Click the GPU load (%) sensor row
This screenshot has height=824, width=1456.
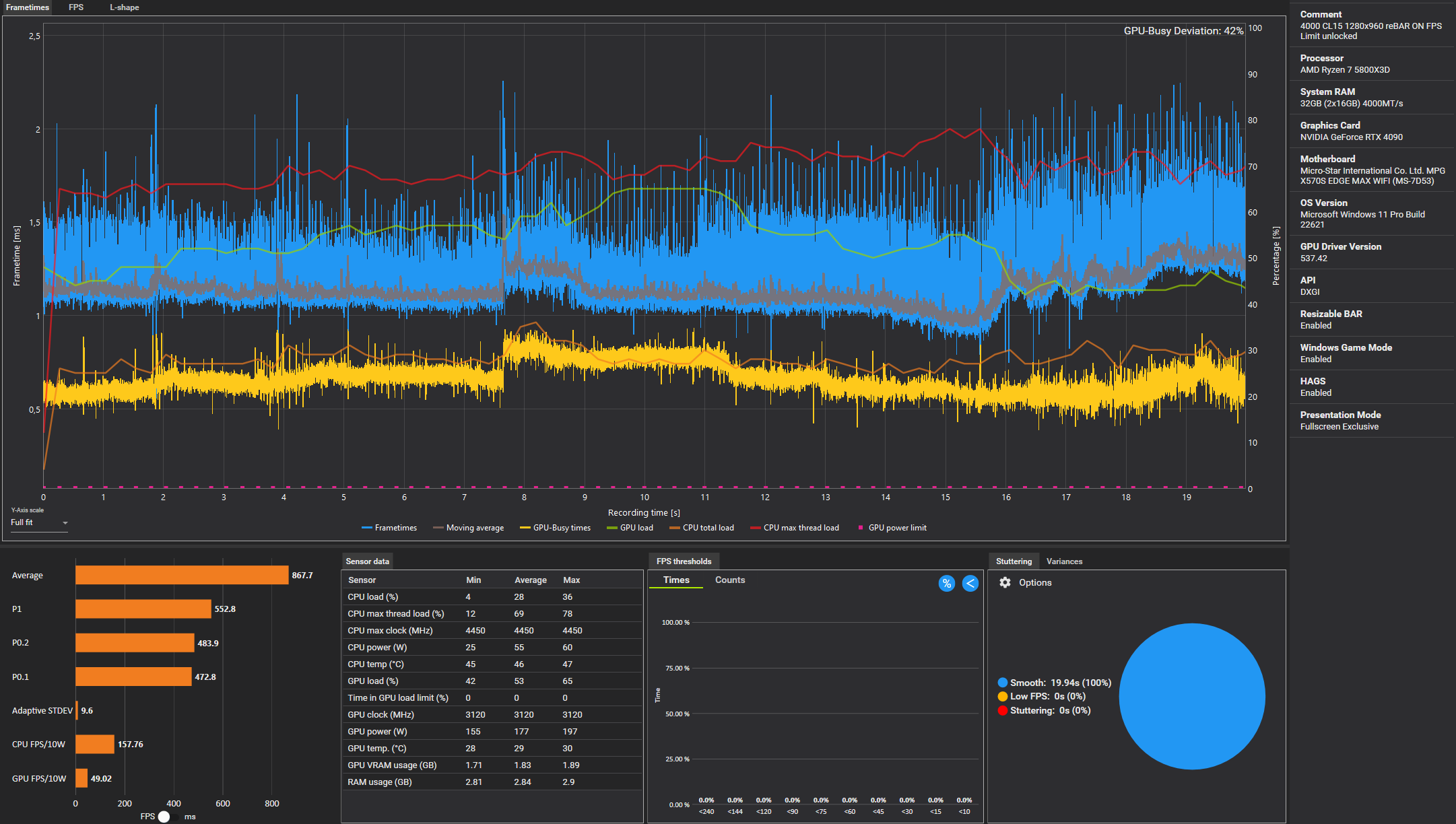[492, 681]
